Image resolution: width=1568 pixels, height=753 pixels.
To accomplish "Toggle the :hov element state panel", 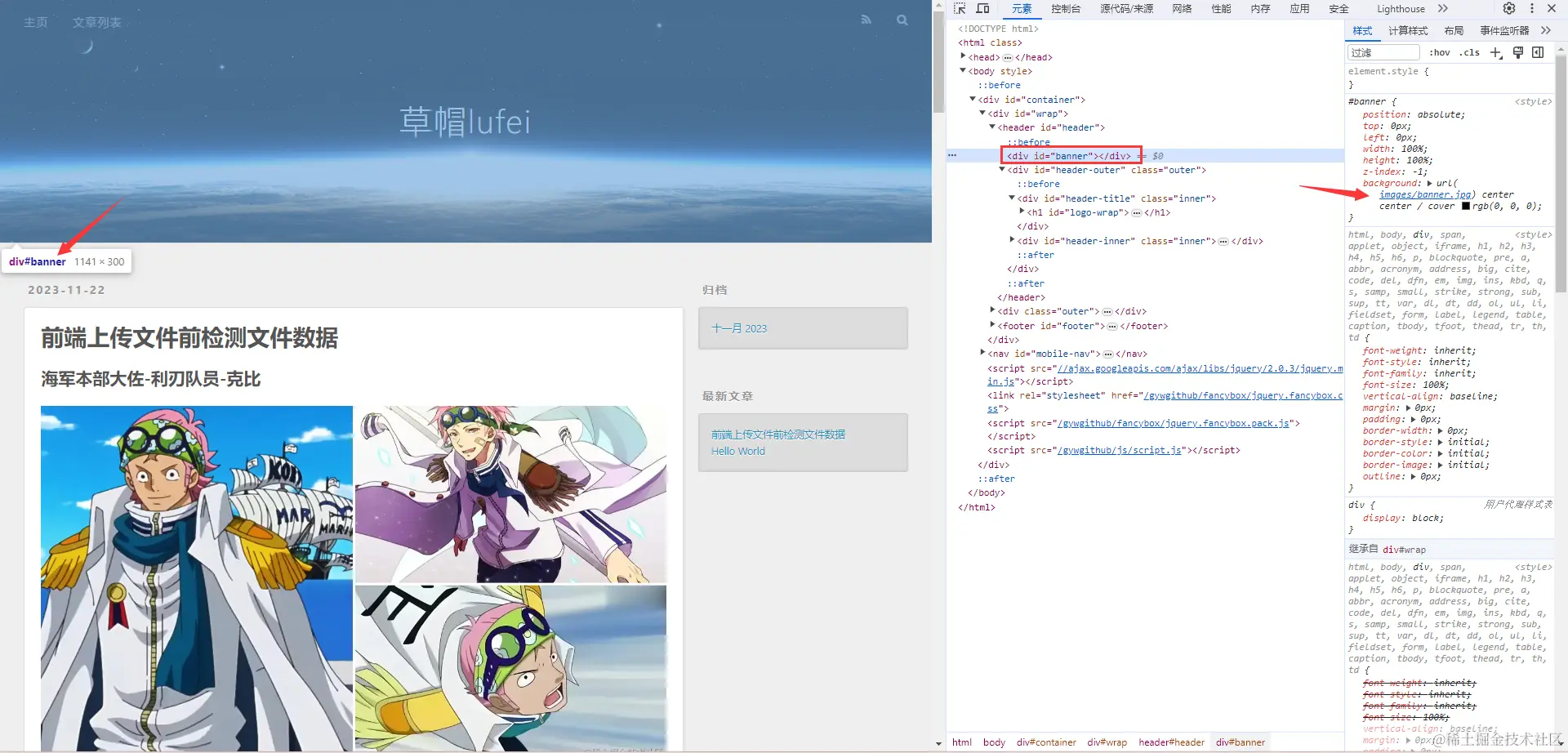I will pyautogui.click(x=1440, y=52).
